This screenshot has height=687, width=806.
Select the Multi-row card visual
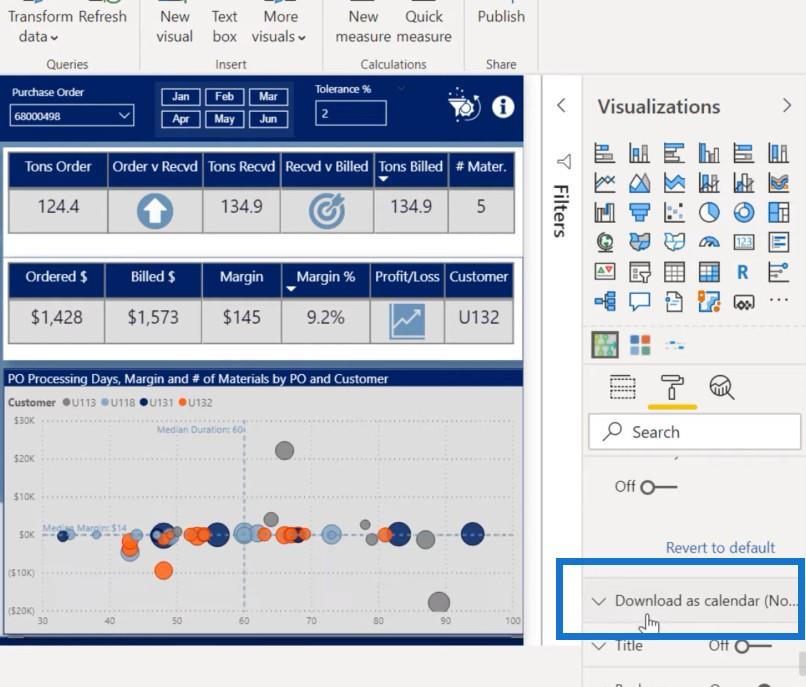click(x=779, y=242)
